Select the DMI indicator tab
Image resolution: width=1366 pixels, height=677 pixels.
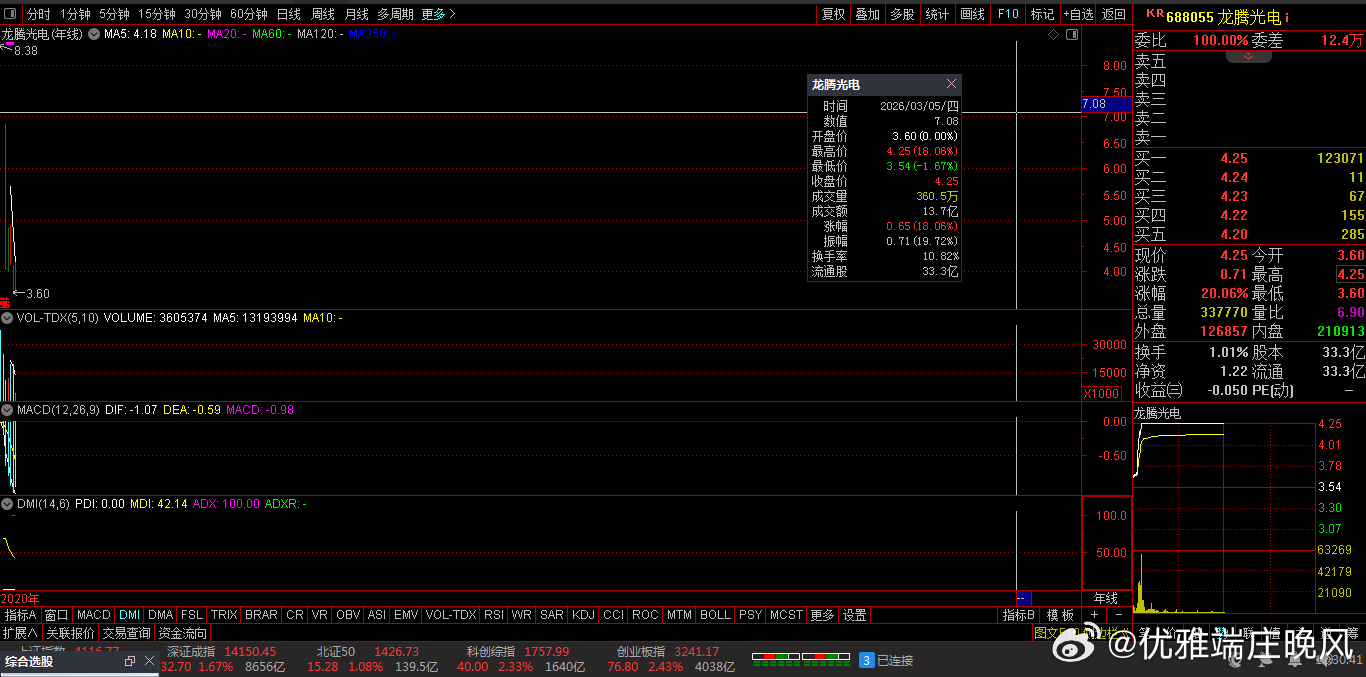129,615
